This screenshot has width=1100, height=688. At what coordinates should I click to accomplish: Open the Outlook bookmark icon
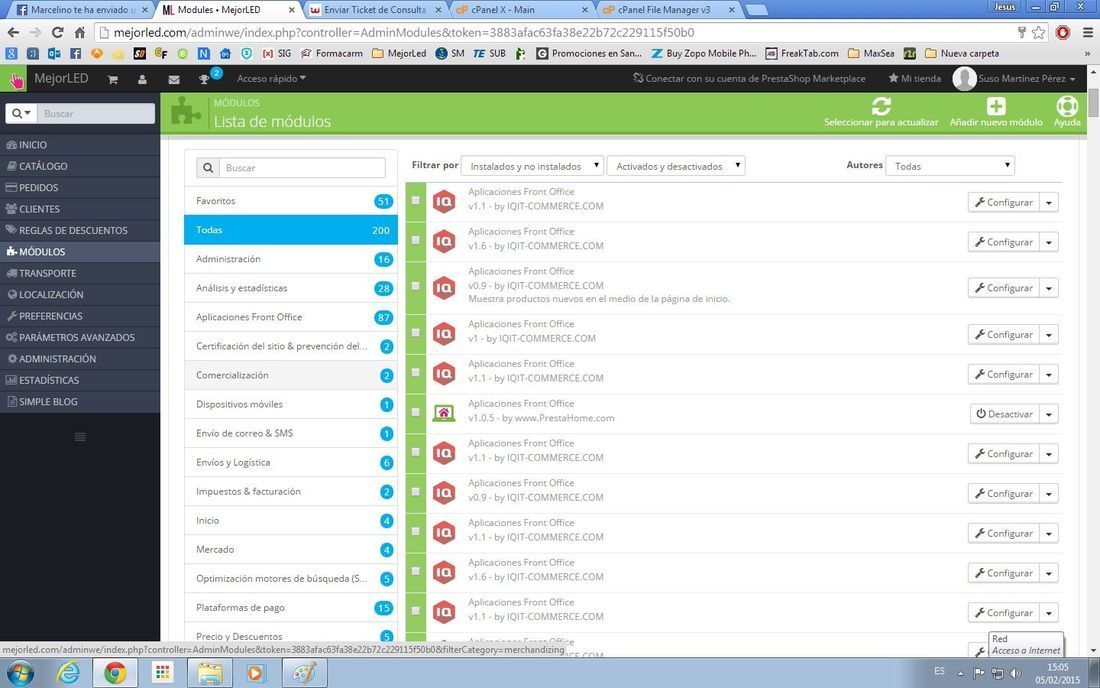pos(54,53)
